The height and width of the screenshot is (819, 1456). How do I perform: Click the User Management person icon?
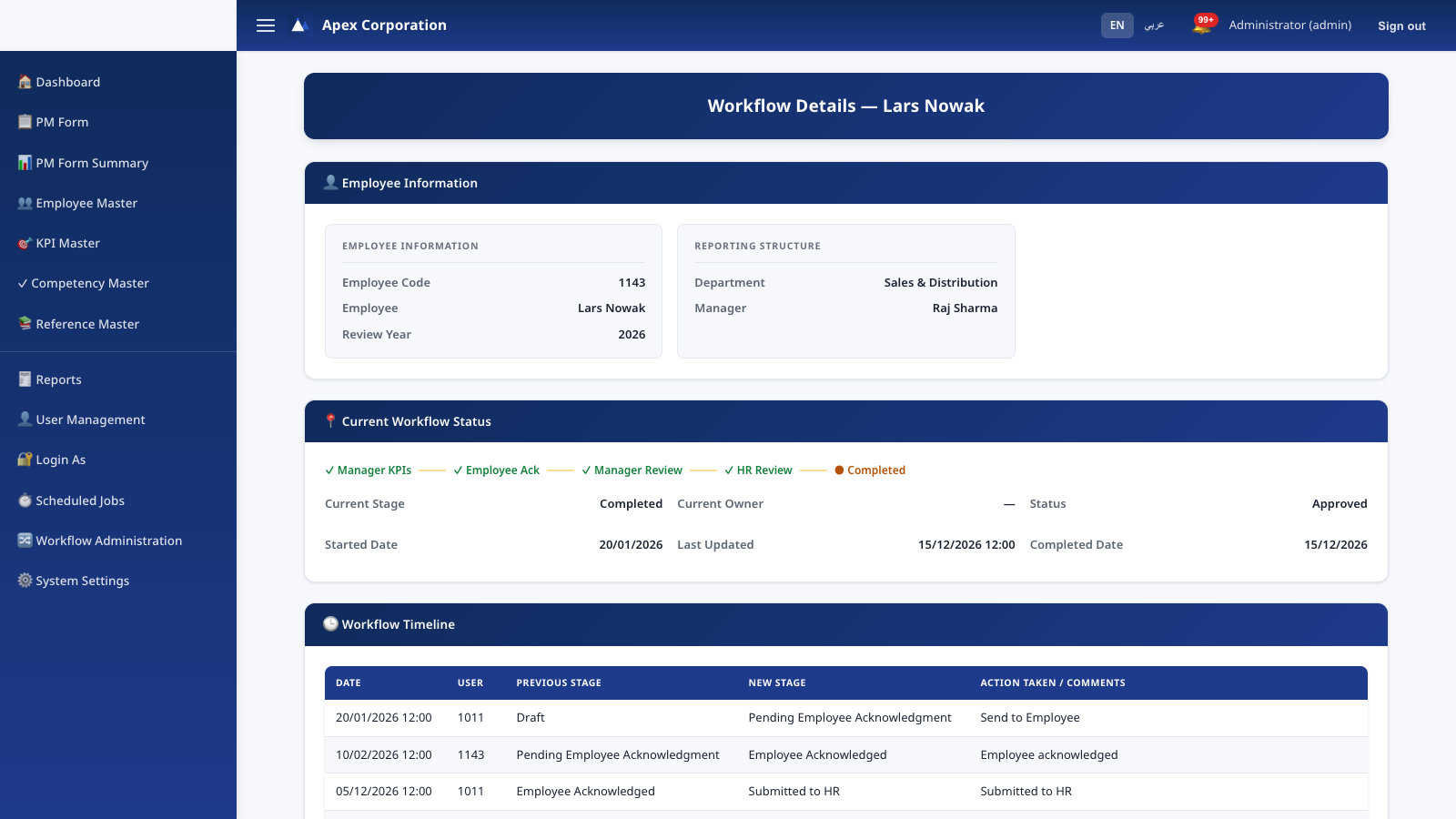25,420
